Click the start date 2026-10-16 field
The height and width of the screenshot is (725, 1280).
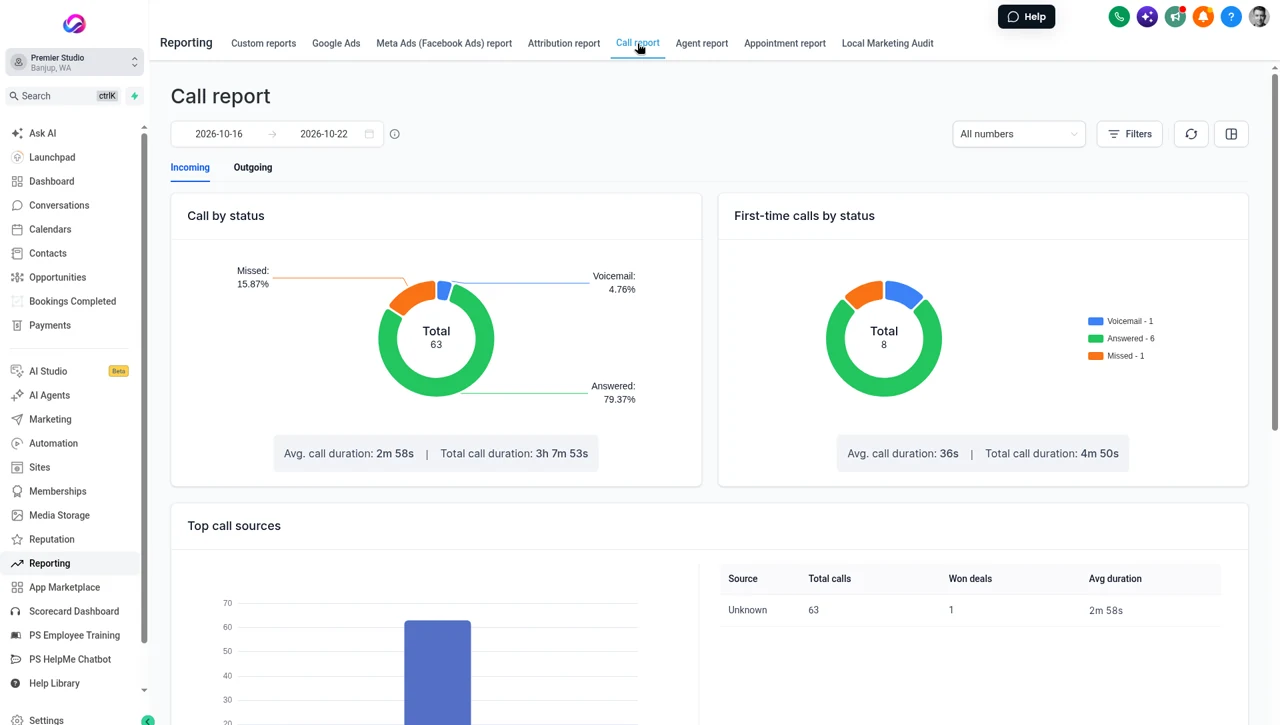(219, 134)
